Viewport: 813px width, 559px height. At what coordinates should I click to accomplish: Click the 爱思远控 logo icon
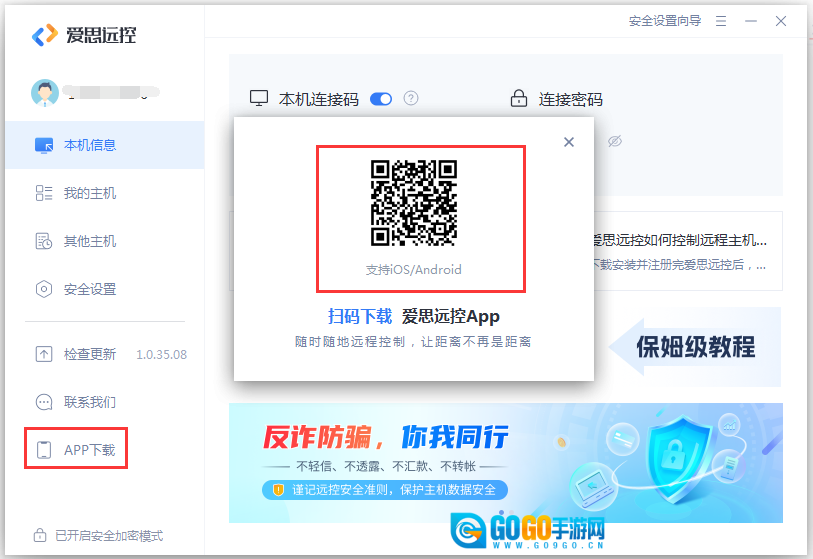click(x=45, y=35)
